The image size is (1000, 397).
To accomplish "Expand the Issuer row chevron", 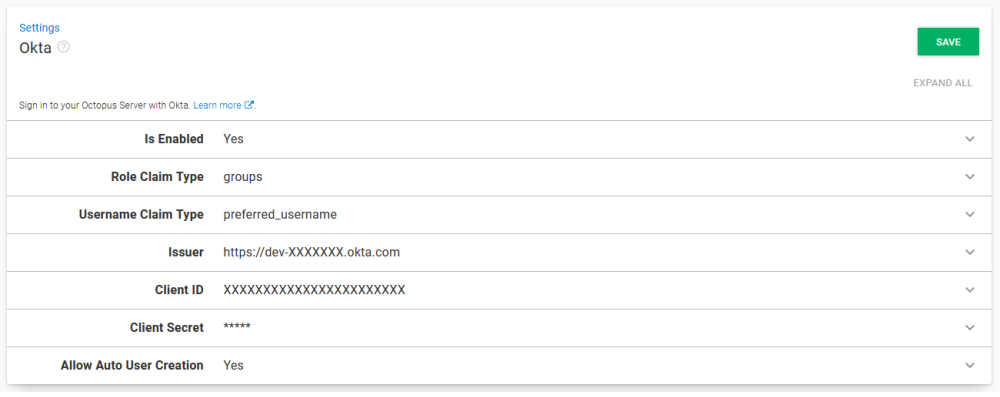I will [970, 252].
